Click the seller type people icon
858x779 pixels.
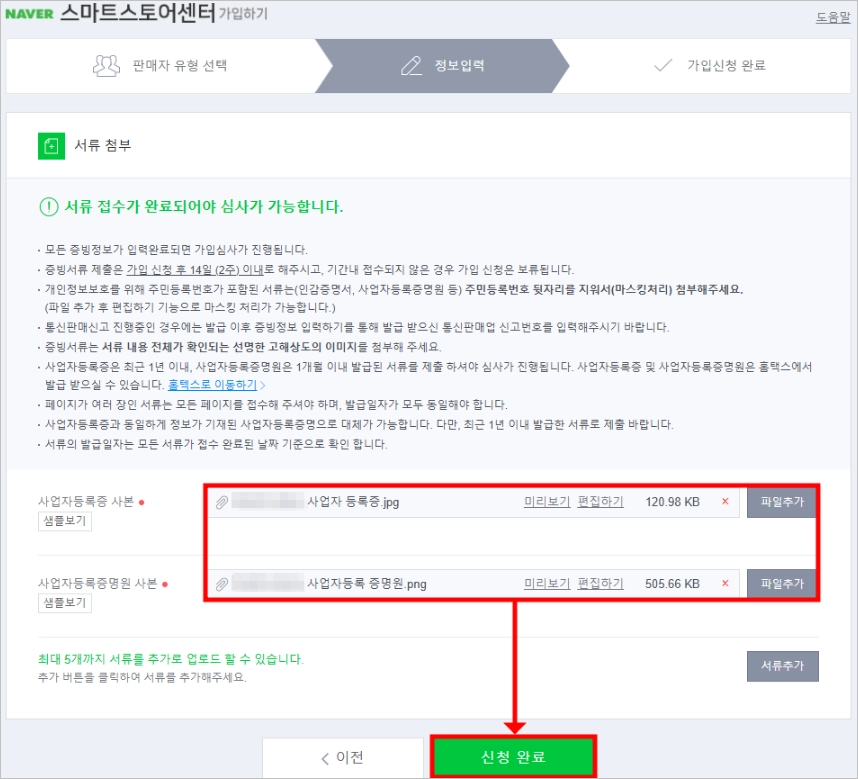(106, 66)
